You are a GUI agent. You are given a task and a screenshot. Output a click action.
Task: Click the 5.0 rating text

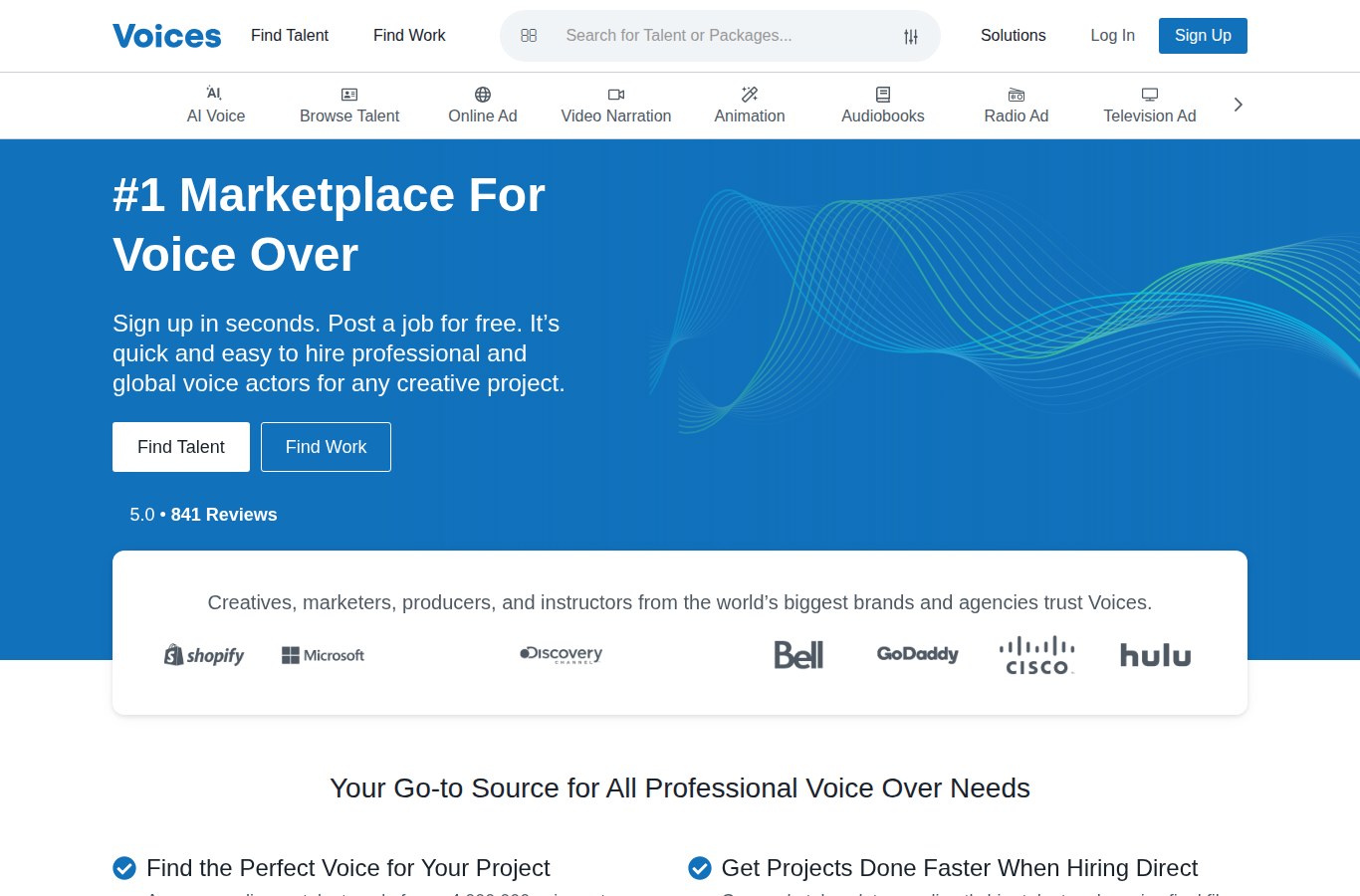click(142, 515)
